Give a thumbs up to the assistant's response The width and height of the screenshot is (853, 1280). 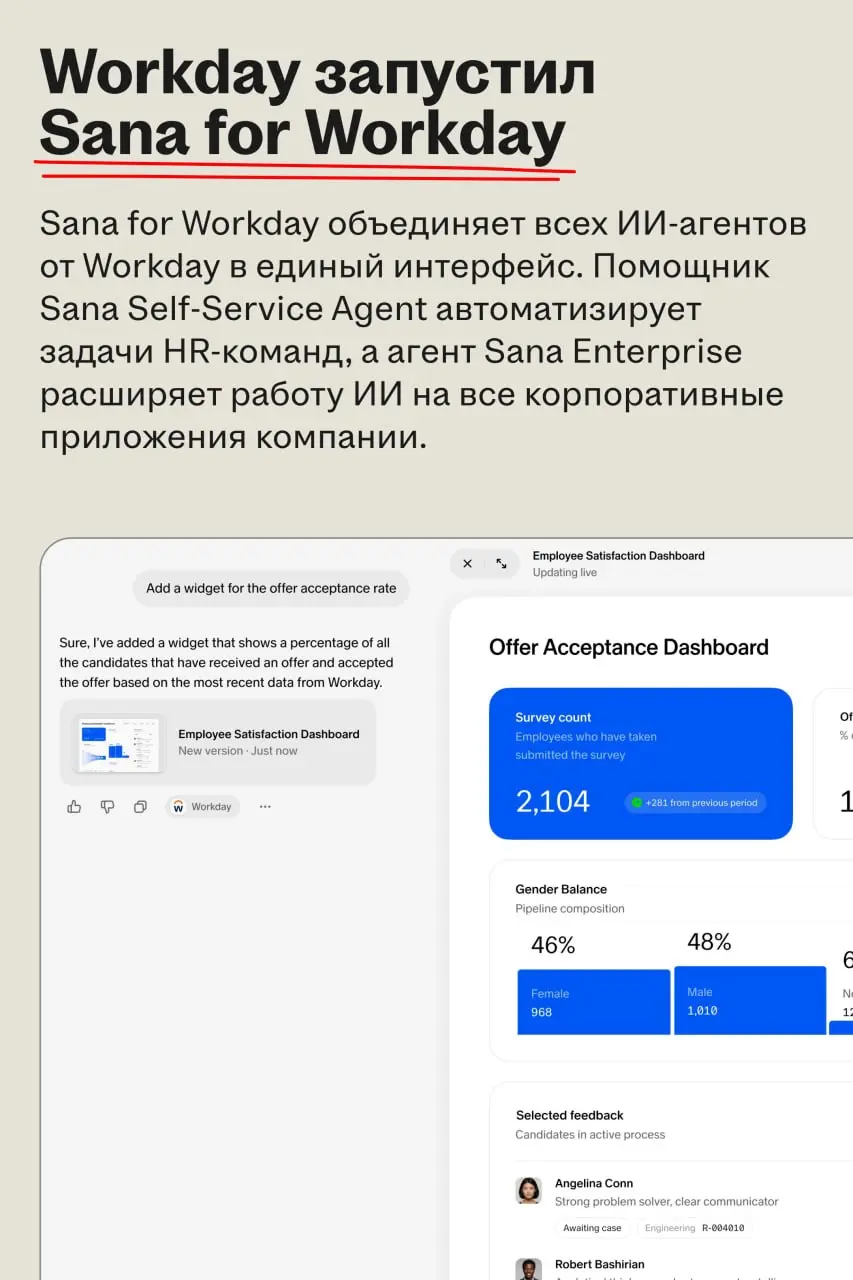74,806
